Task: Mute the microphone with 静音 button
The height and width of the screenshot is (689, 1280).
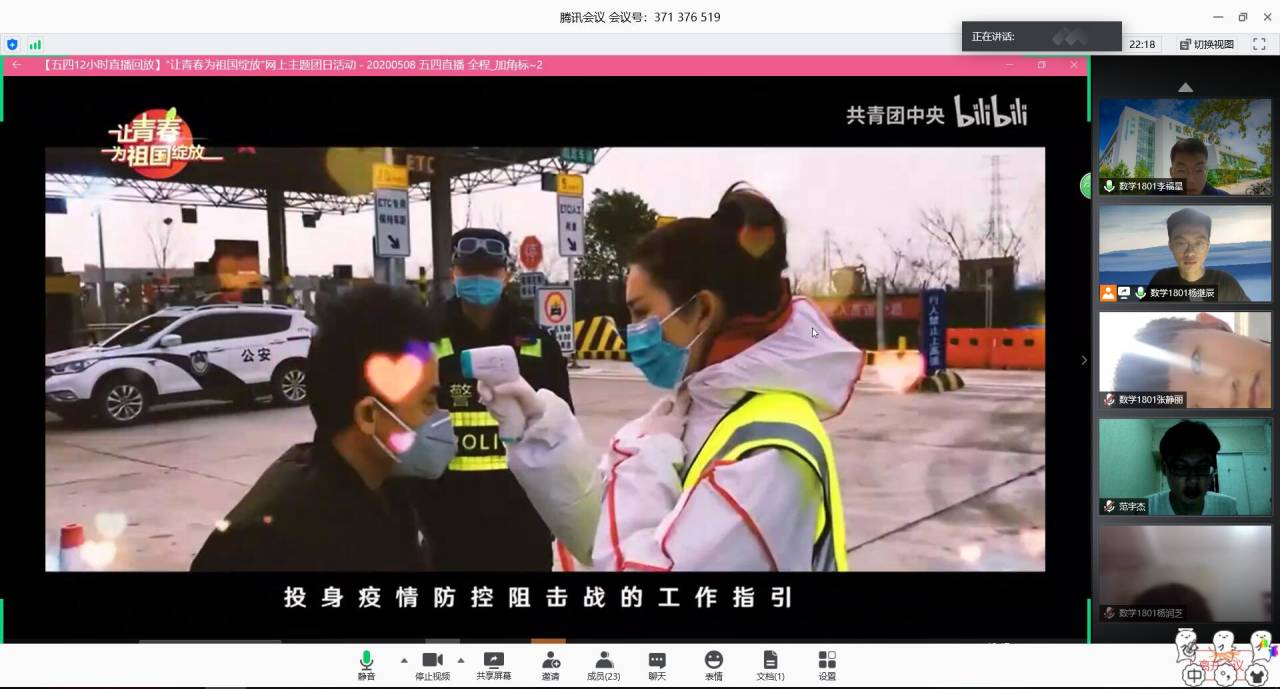Action: 367,664
